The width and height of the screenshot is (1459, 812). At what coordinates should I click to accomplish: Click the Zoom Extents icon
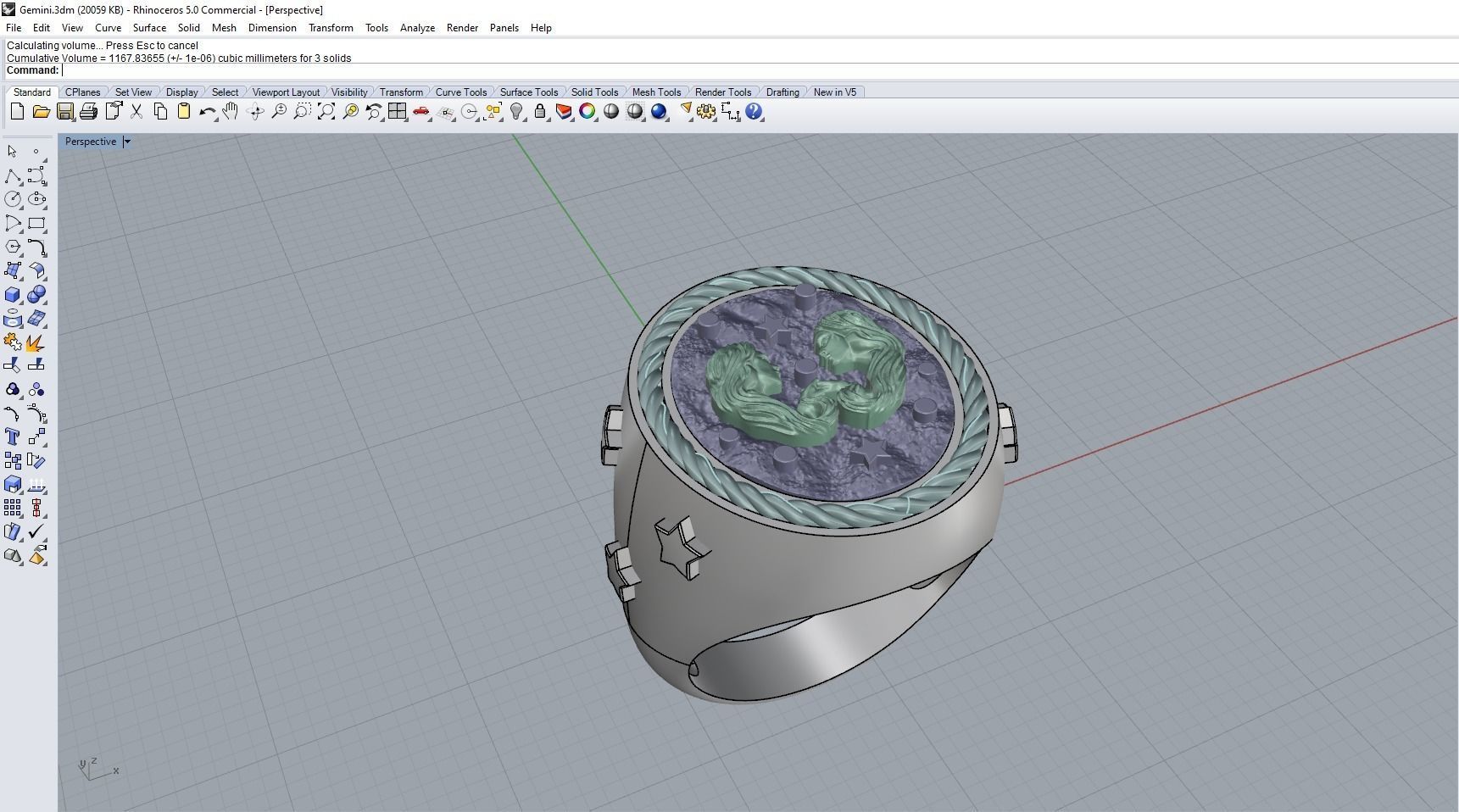326,111
